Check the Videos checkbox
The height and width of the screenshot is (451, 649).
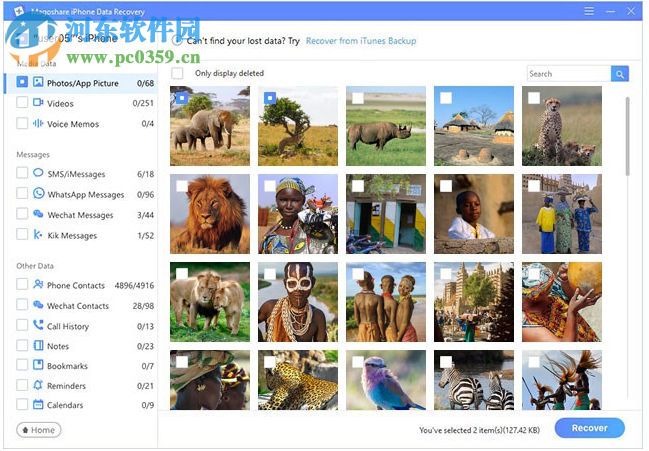[x=22, y=102]
